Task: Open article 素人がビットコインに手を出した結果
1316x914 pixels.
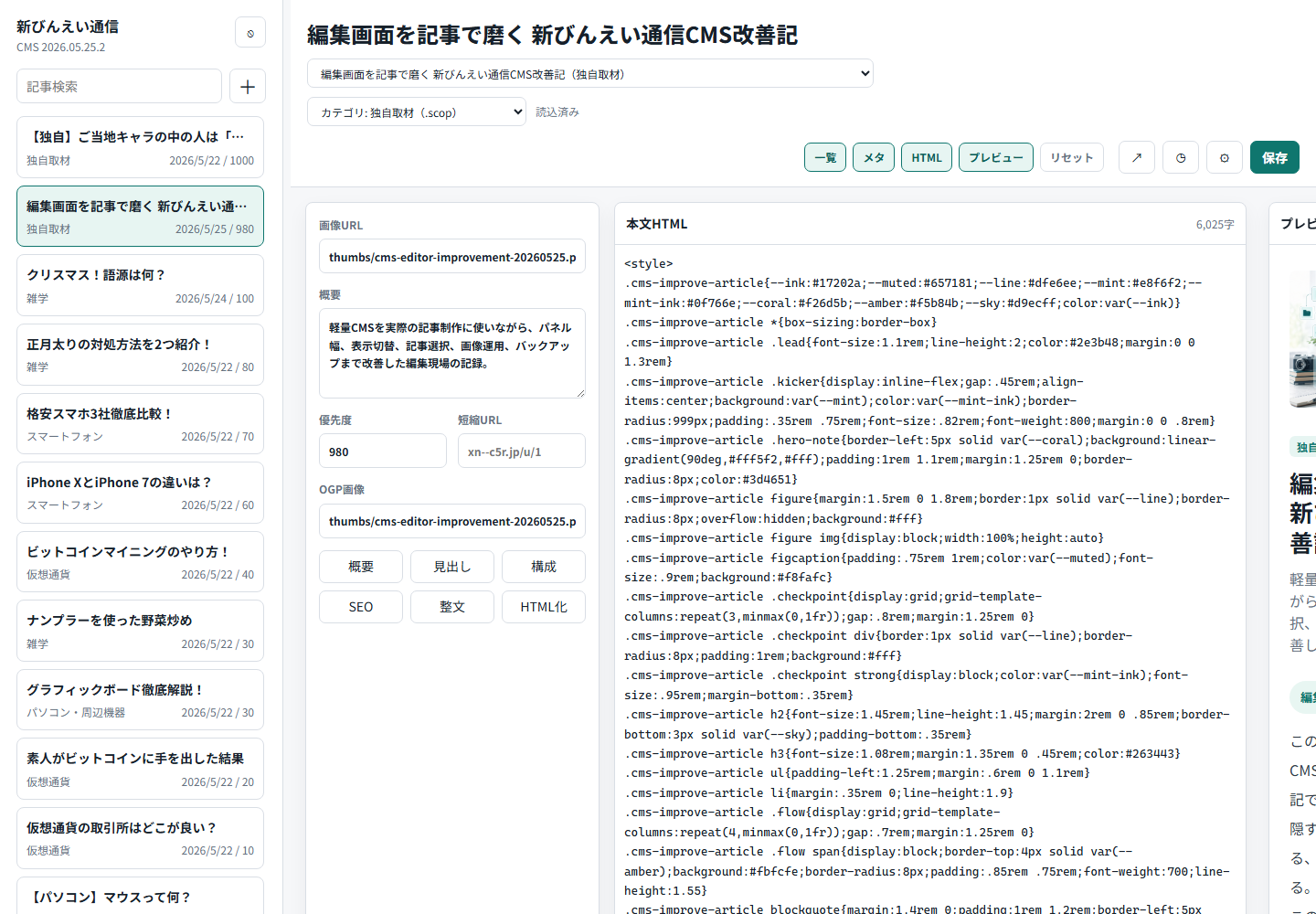Action: pos(141,769)
